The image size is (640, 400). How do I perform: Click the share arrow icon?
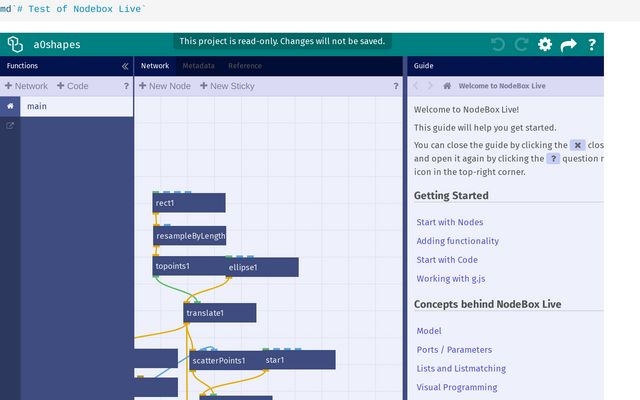coord(569,44)
